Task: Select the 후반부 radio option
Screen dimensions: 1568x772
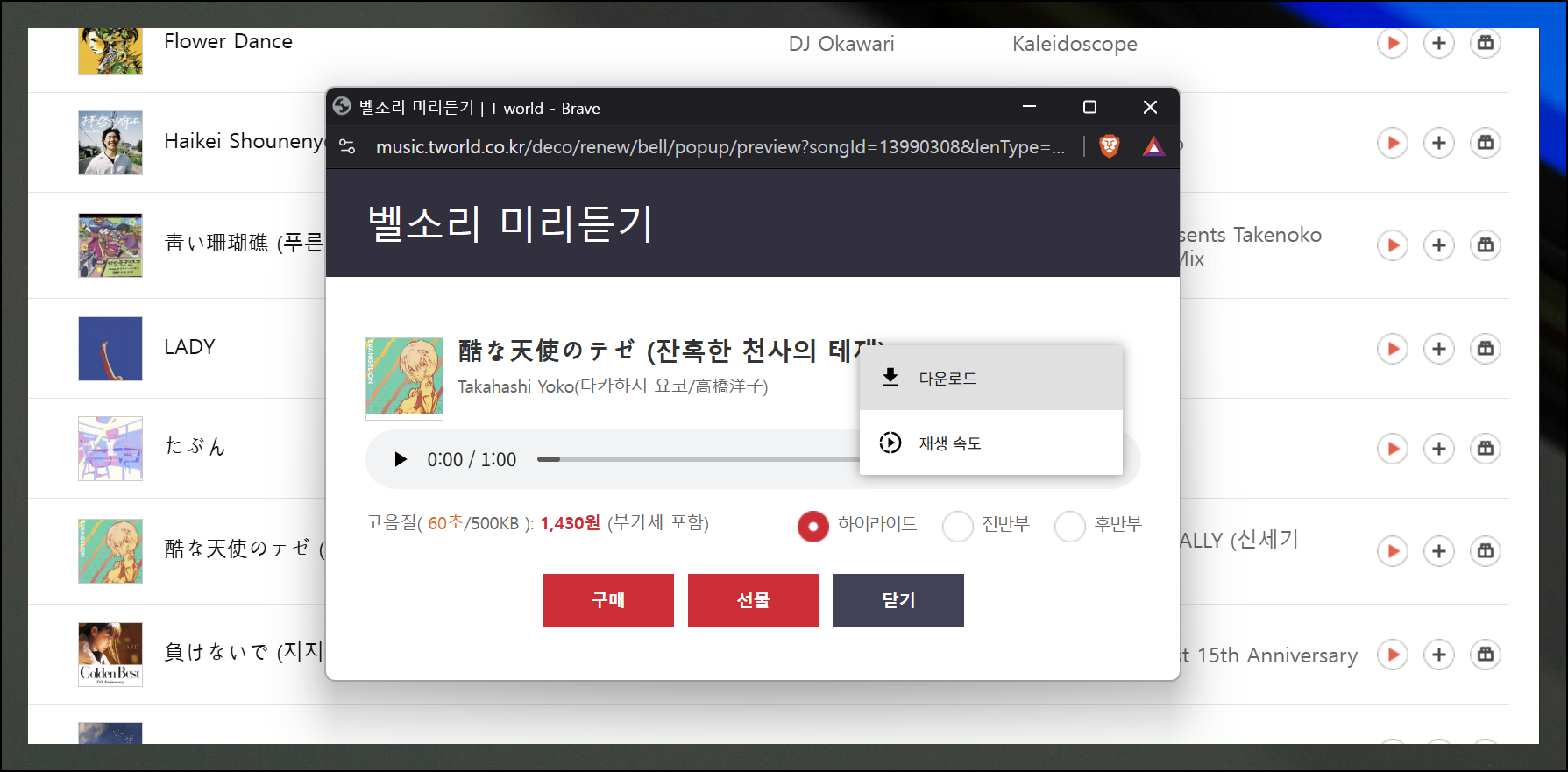Action: point(1069,527)
